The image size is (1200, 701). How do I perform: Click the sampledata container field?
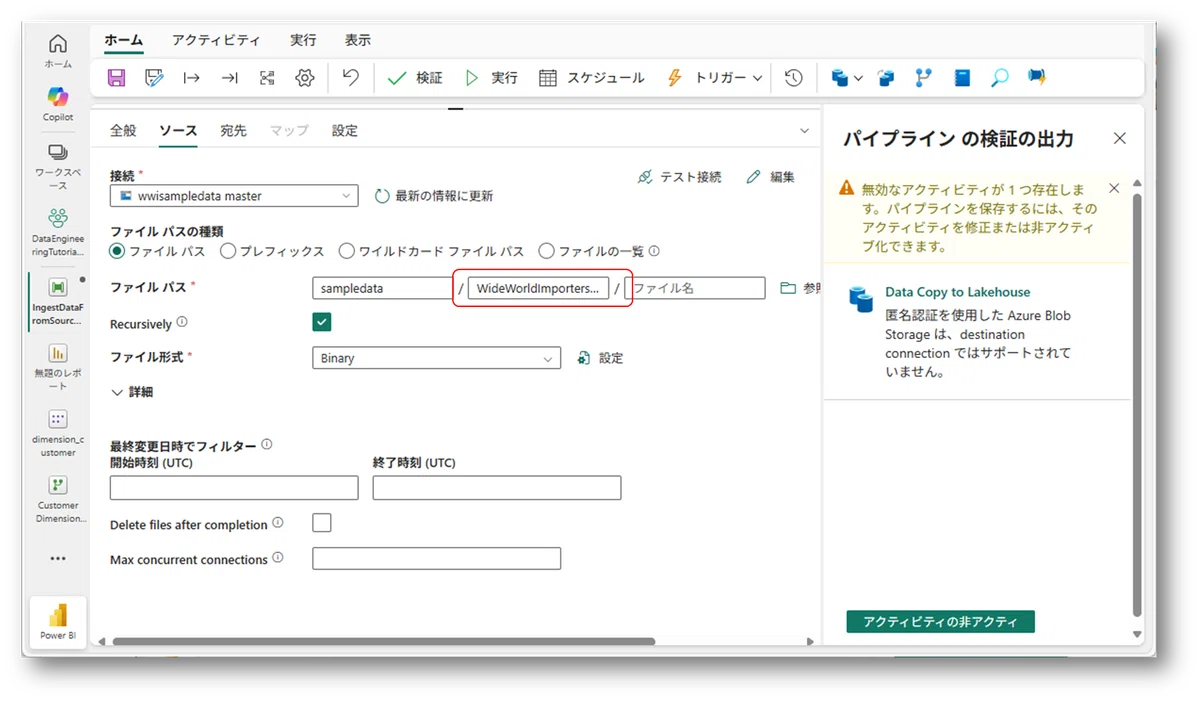click(x=382, y=288)
